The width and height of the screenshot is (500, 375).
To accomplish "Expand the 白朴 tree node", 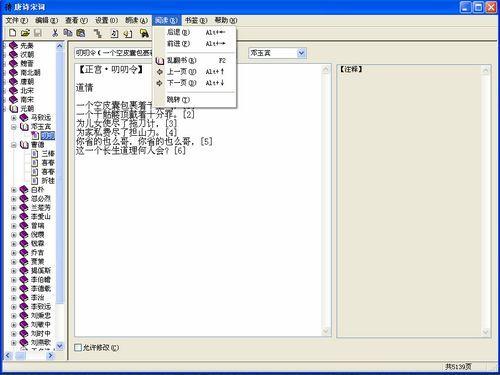I will pos(14,190).
